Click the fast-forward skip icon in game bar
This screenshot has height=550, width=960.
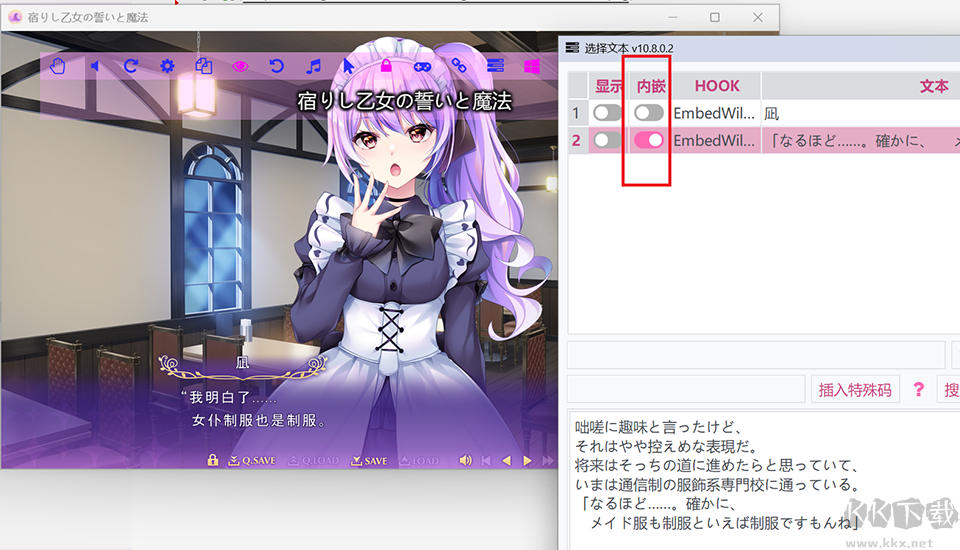click(548, 461)
